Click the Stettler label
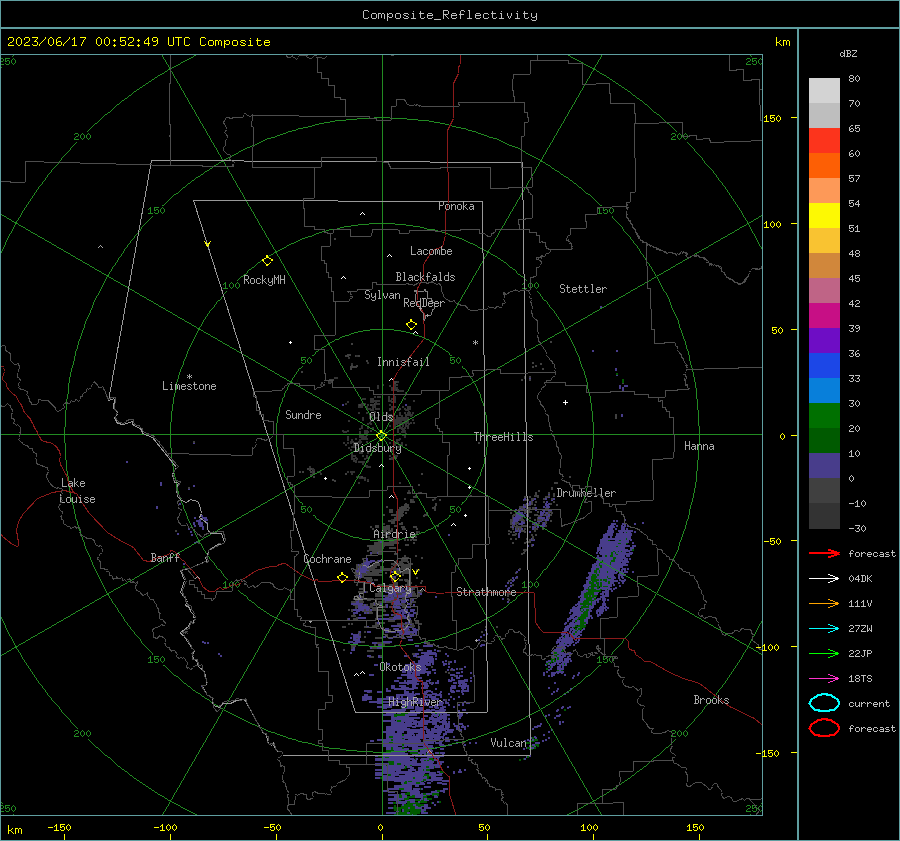Screen dimensions: 900x841 coord(583,289)
